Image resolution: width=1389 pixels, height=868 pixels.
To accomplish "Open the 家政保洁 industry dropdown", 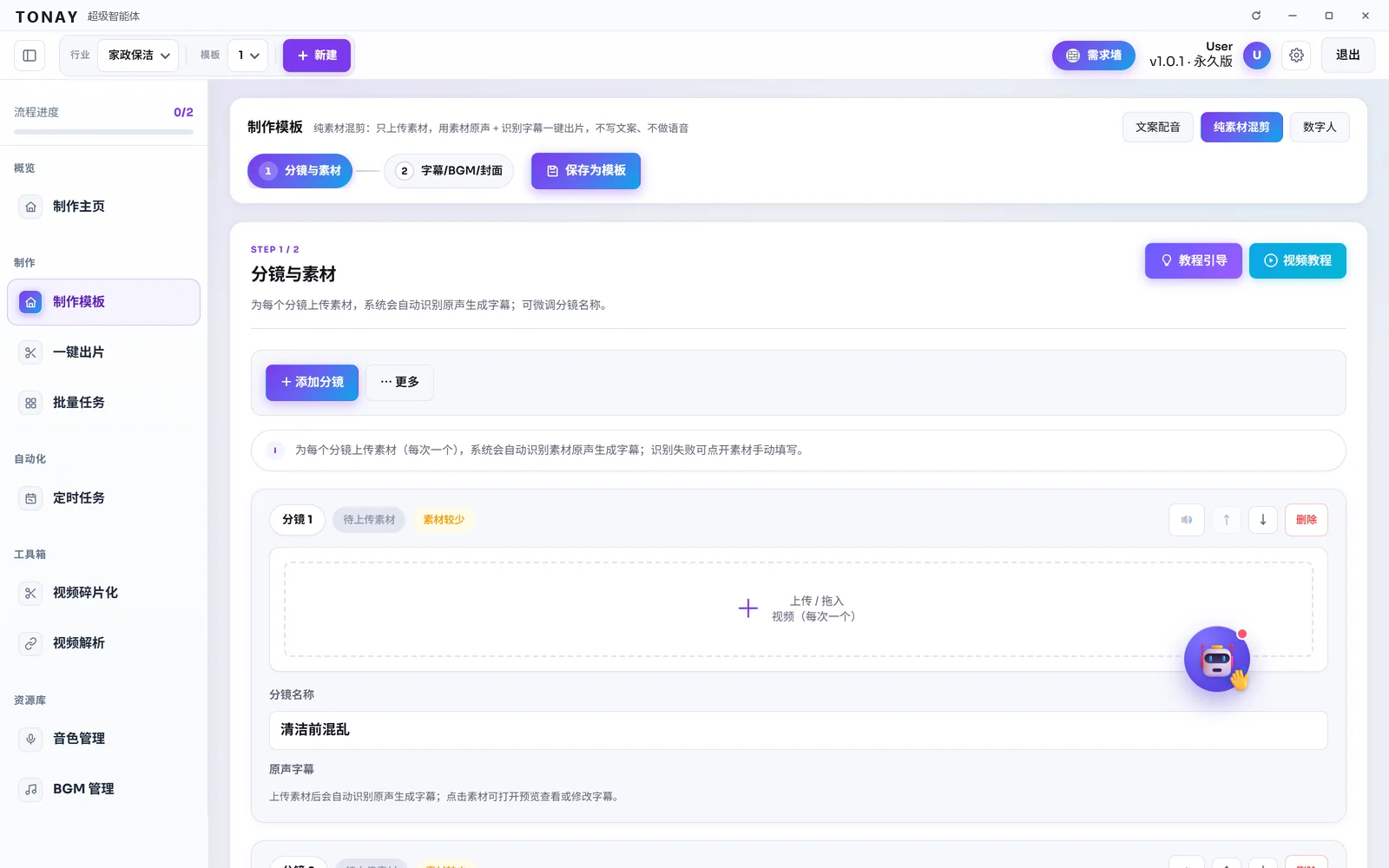I will pos(139,56).
